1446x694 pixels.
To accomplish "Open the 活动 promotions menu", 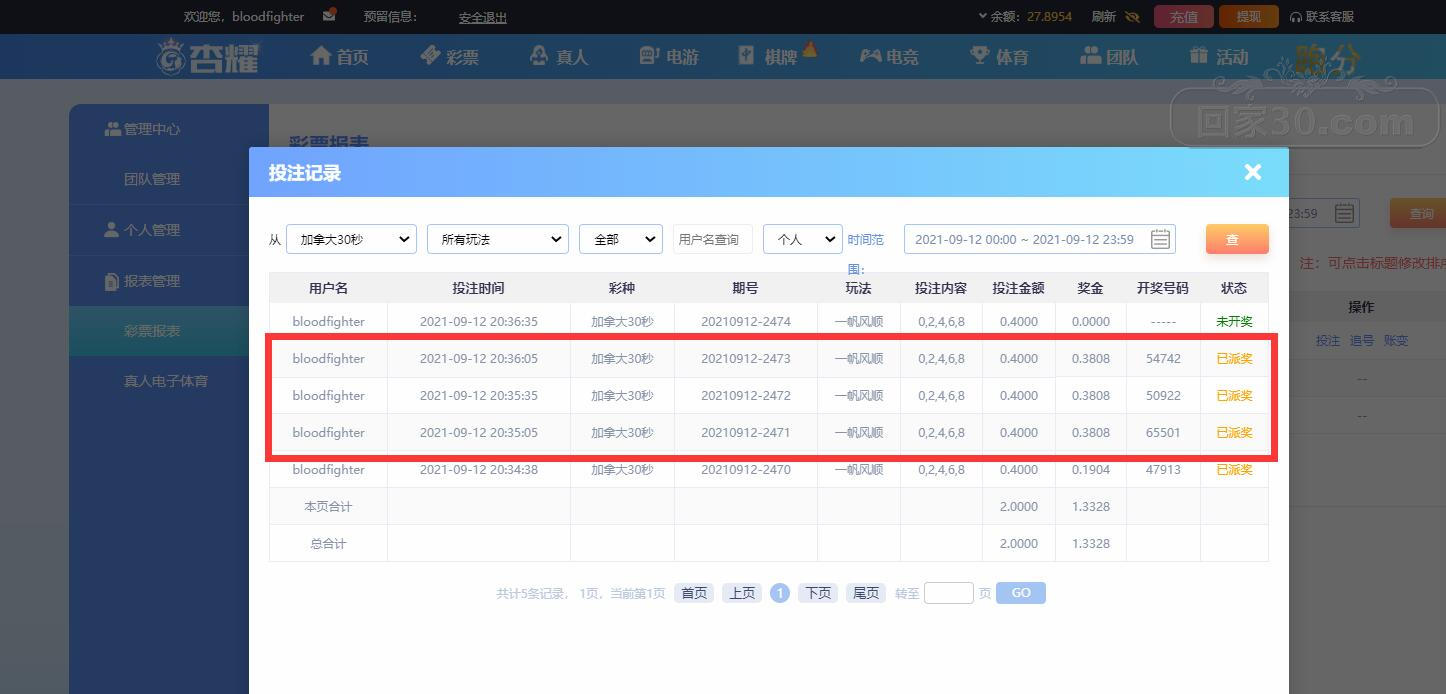I will [1219, 56].
